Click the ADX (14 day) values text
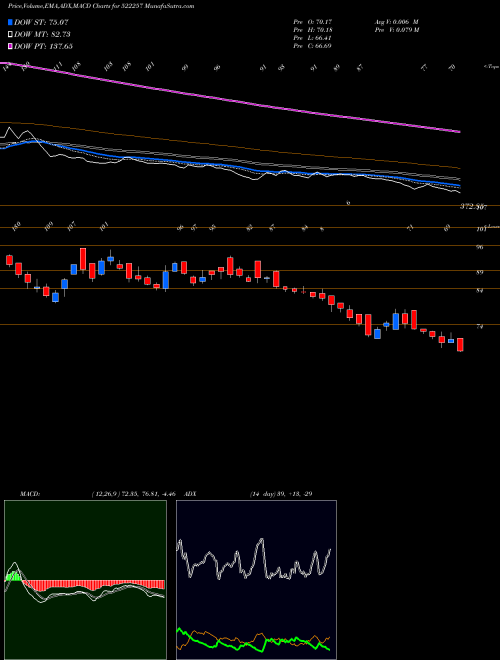This screenshot has width=500, height=660. click(x=280, y=493)
